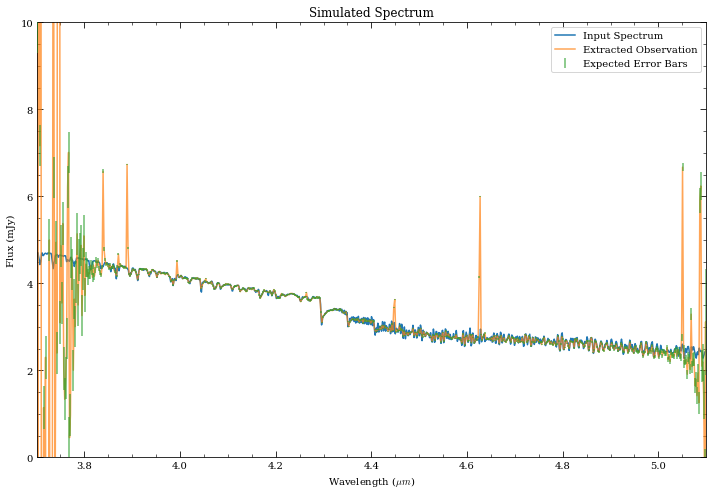Click y-axis tick label 2
713x495 pixels.
coord(30,371)
